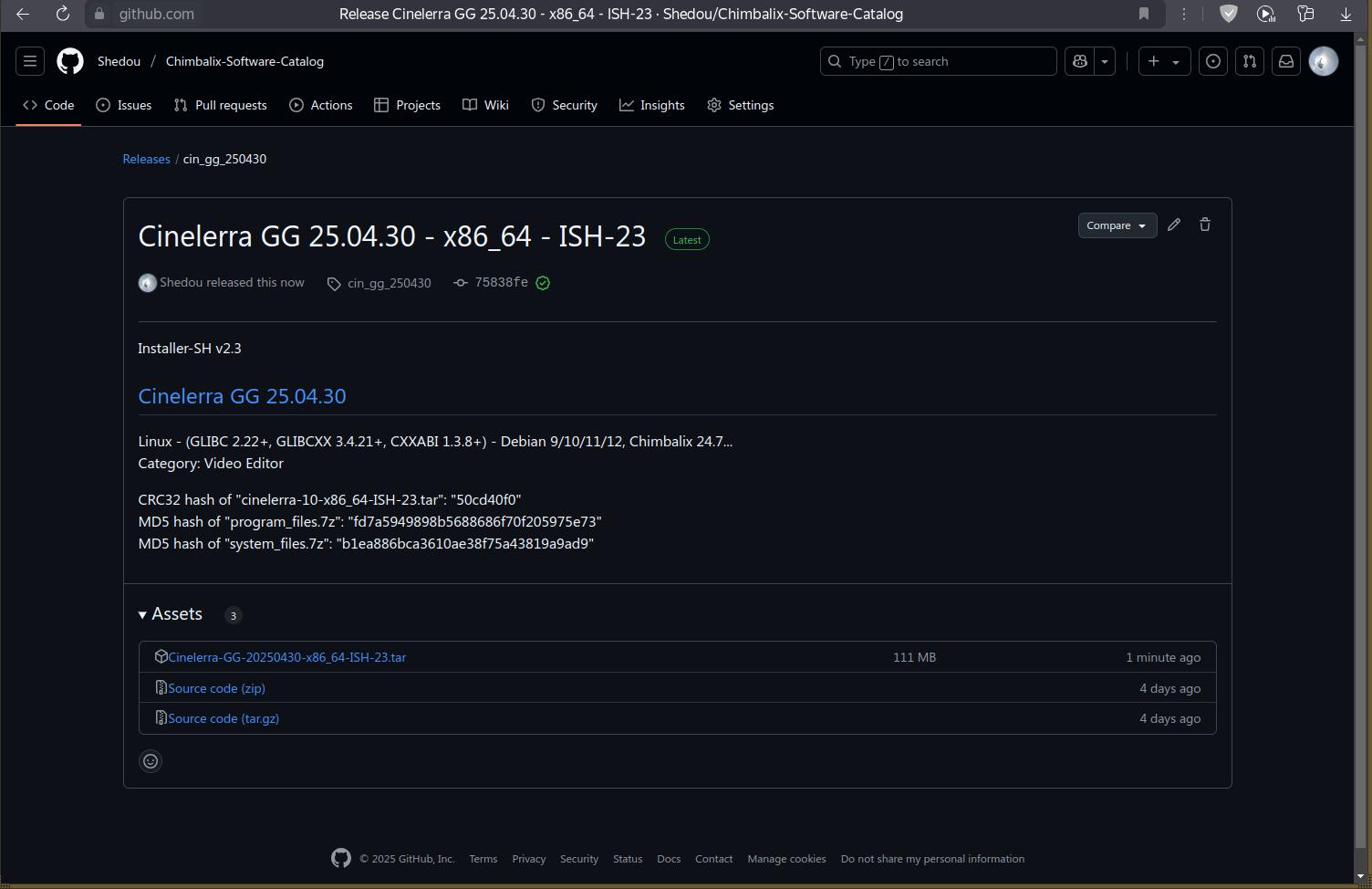The width and height of the screenshot is (1372, 889).
Task: Switch to the Pull requests tab
Action: [x=221, y=105]
